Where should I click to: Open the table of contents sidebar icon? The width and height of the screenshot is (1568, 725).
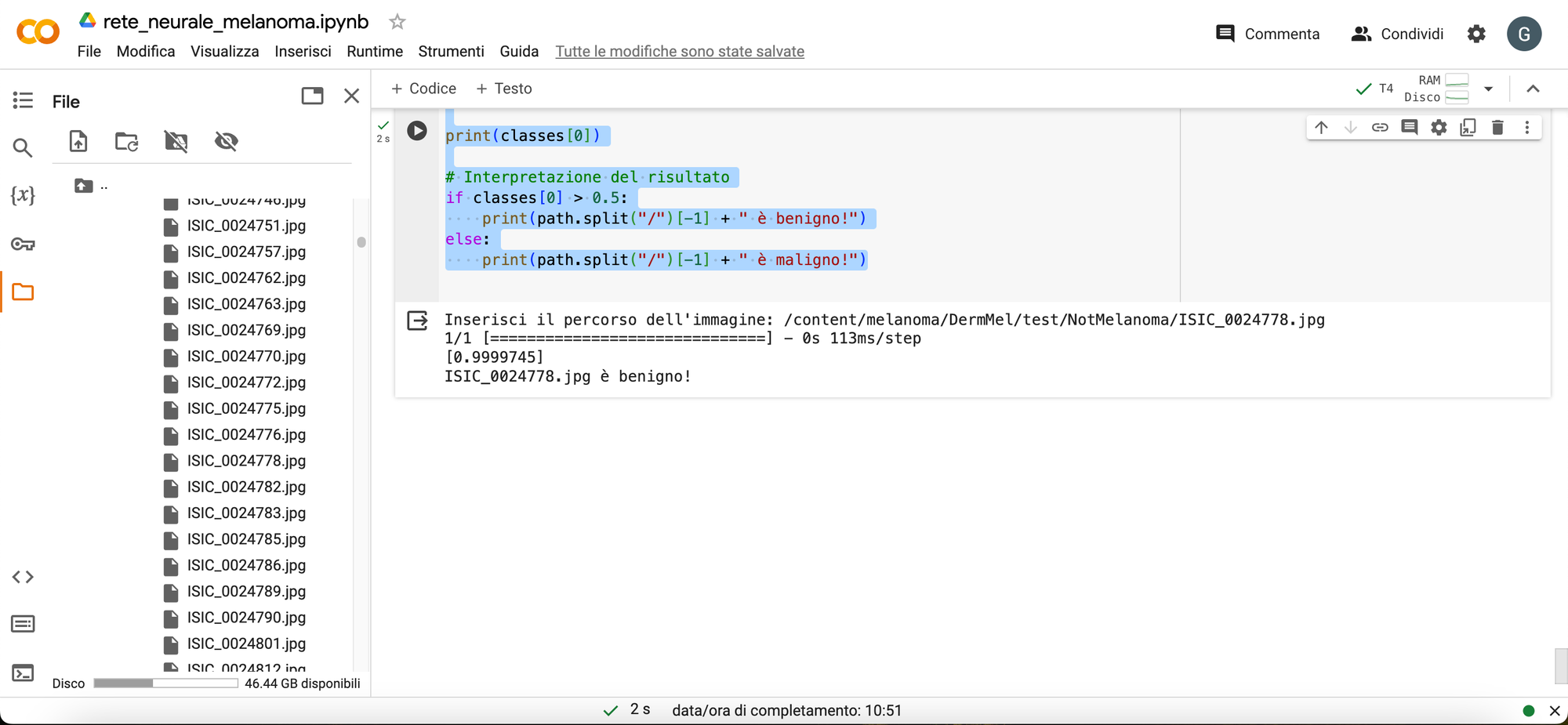tap(23, 100)
